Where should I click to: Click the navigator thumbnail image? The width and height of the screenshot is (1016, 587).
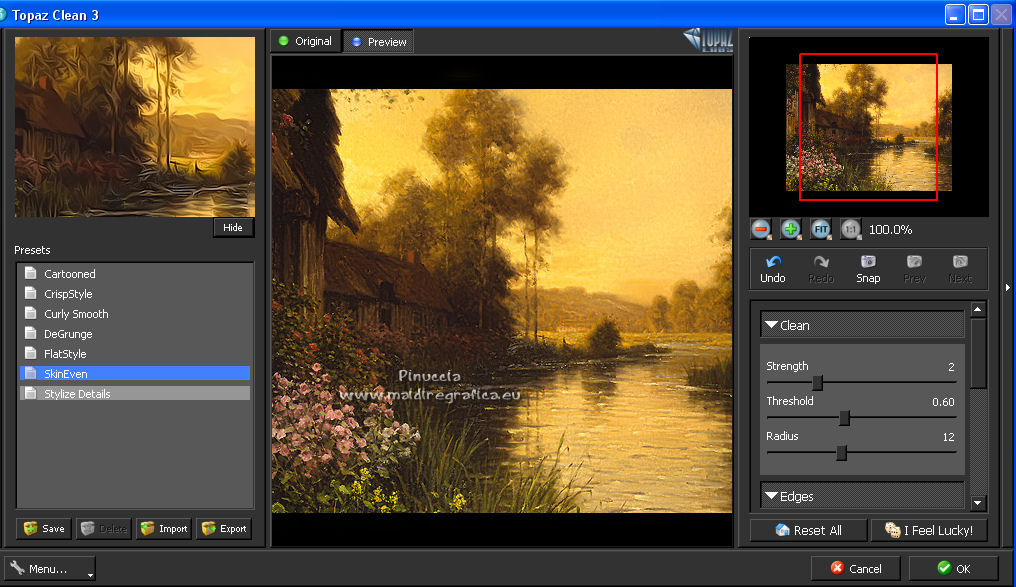[869, 127]
